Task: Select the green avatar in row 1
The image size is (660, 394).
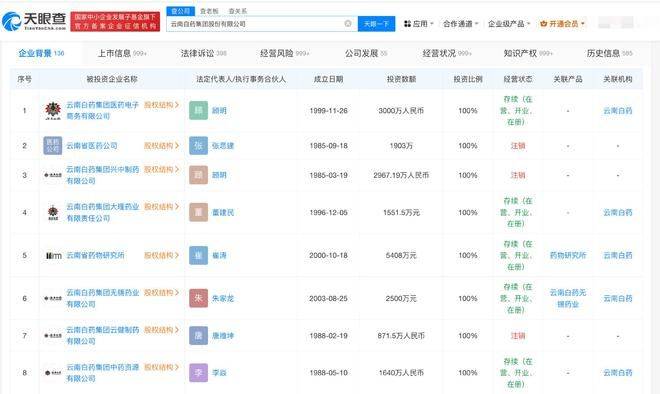Action: (198, 111)
